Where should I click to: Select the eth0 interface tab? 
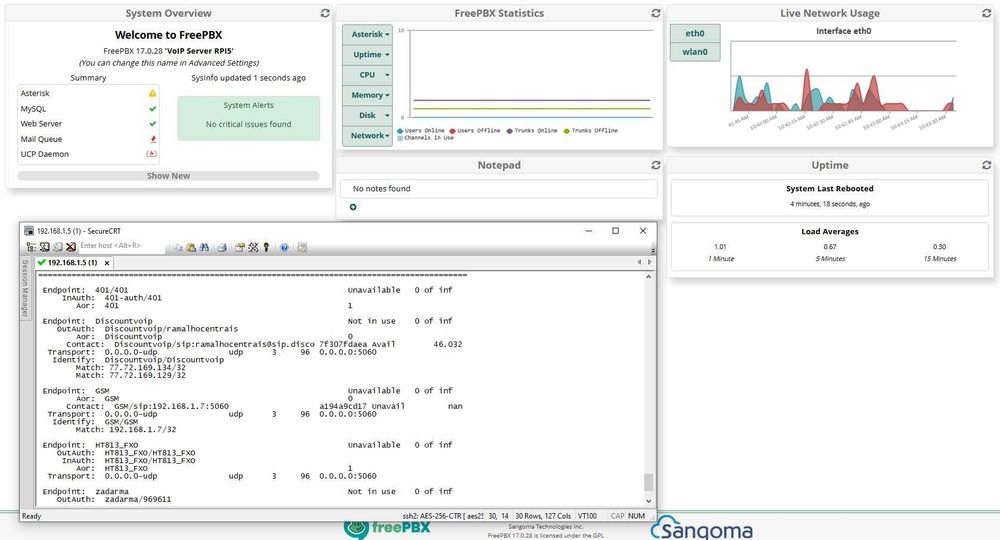(x=695, y=33)
